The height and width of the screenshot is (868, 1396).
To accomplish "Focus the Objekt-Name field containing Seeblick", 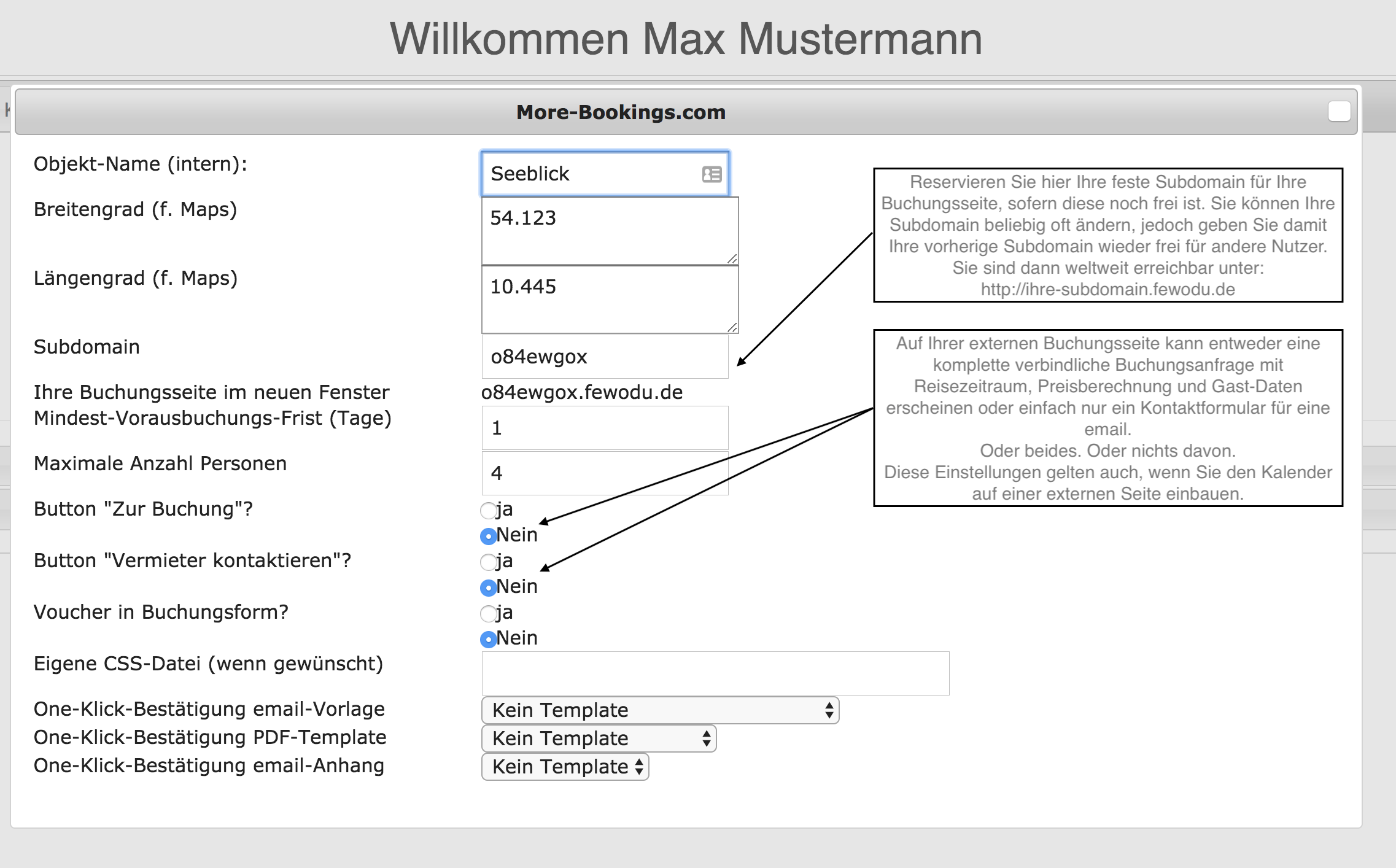I will (605, 174).
